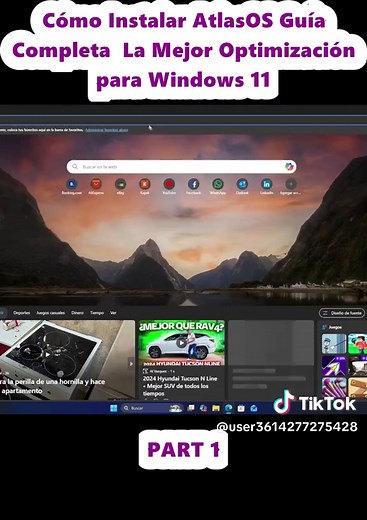367x520 pixels.
Task: Switch to the Ver feed tab
Action: pyautogui.click(x=113, y=313)
